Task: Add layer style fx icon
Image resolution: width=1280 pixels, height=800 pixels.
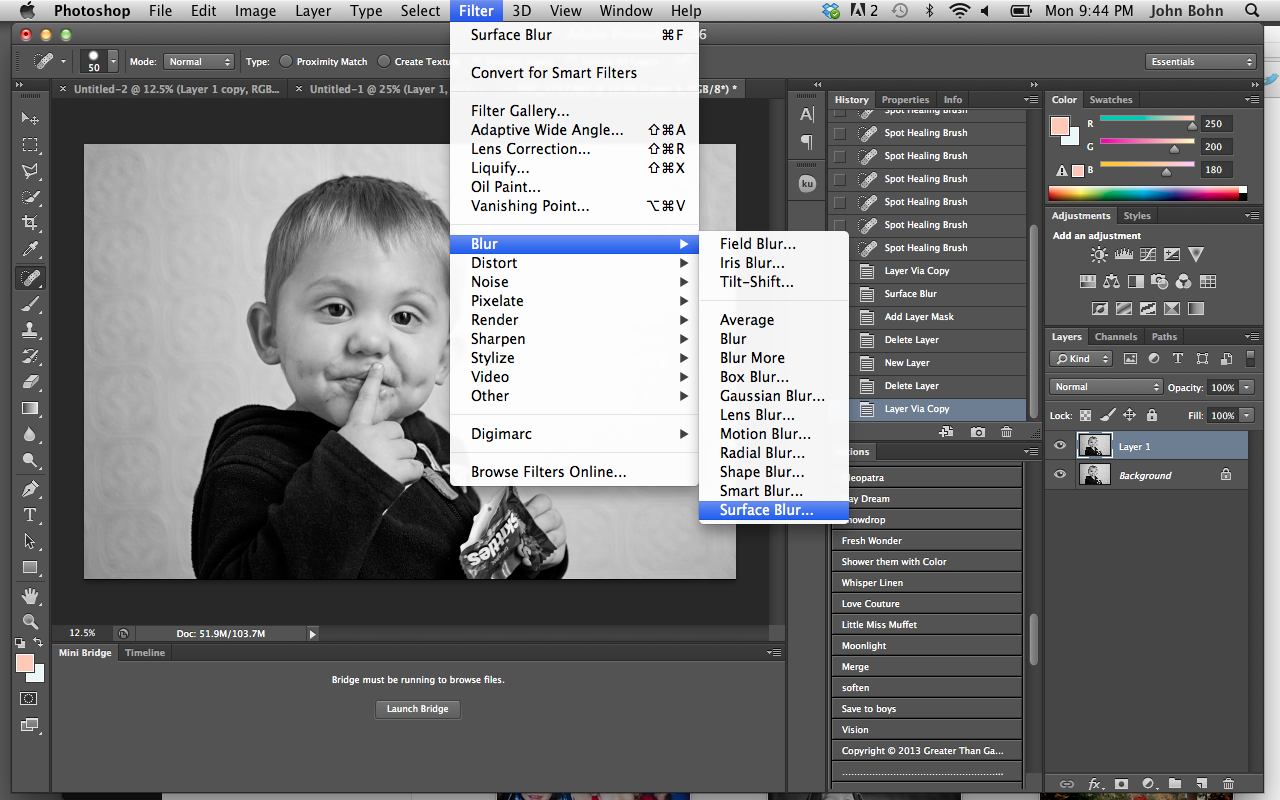Action: click(x=1095, y=784)
